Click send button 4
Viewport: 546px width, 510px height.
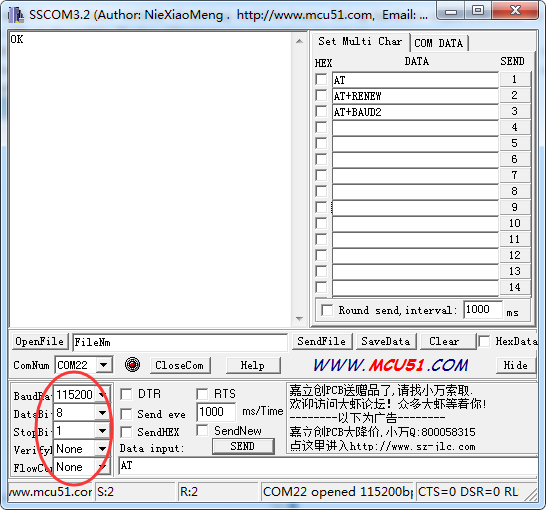coord(514,127)
